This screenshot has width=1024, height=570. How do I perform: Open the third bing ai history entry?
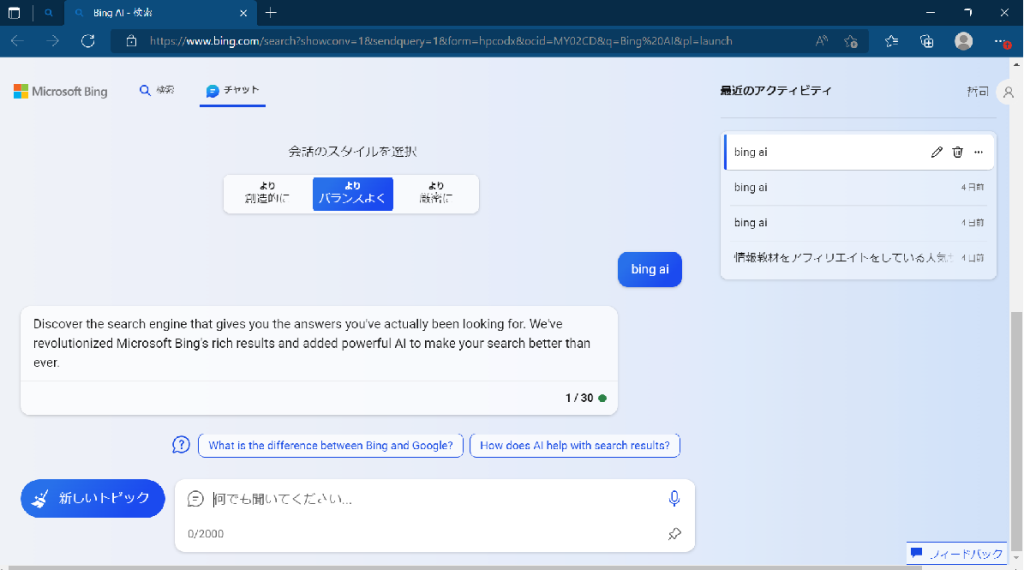pyautogui.click(x=859, y=223)
